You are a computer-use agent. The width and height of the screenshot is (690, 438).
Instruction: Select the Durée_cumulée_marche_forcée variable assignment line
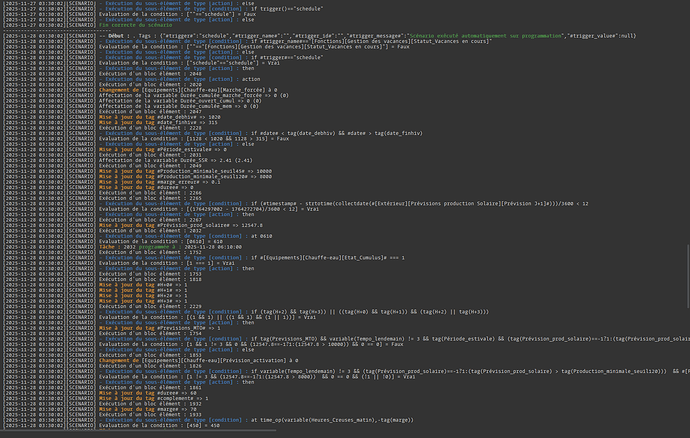click(194, 96)
